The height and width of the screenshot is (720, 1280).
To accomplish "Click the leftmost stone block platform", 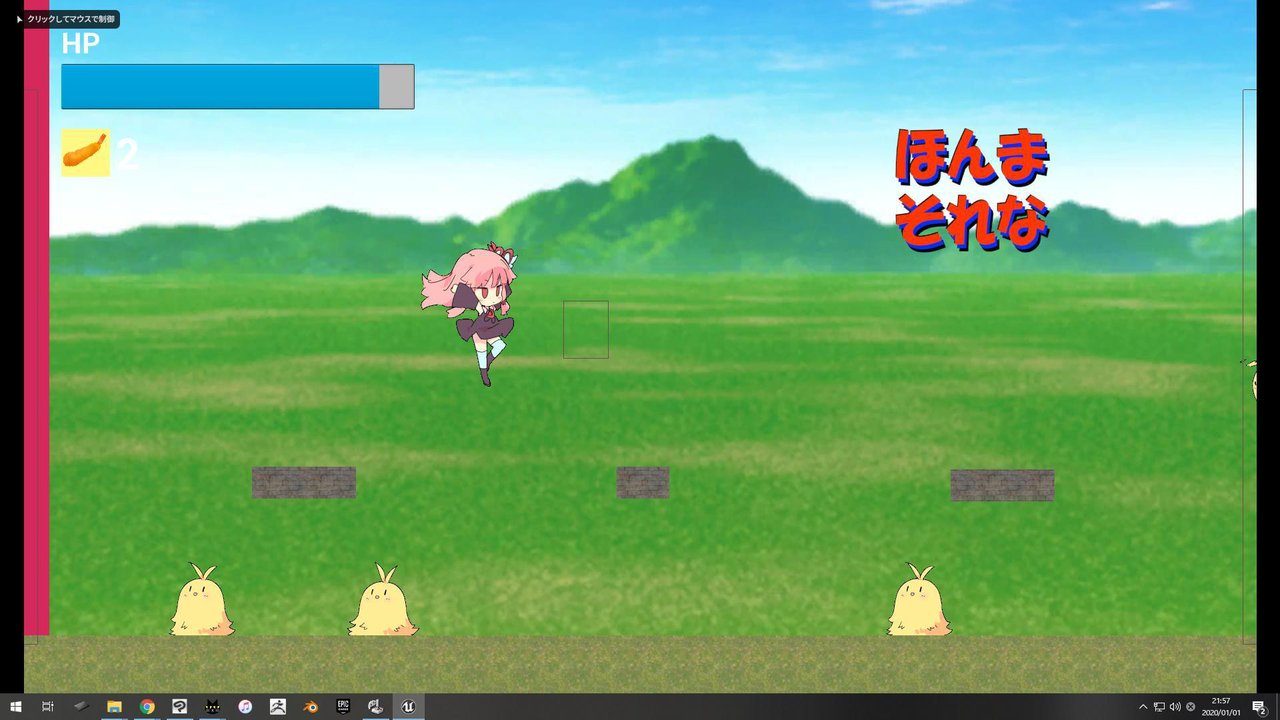I will coord(304,482).
